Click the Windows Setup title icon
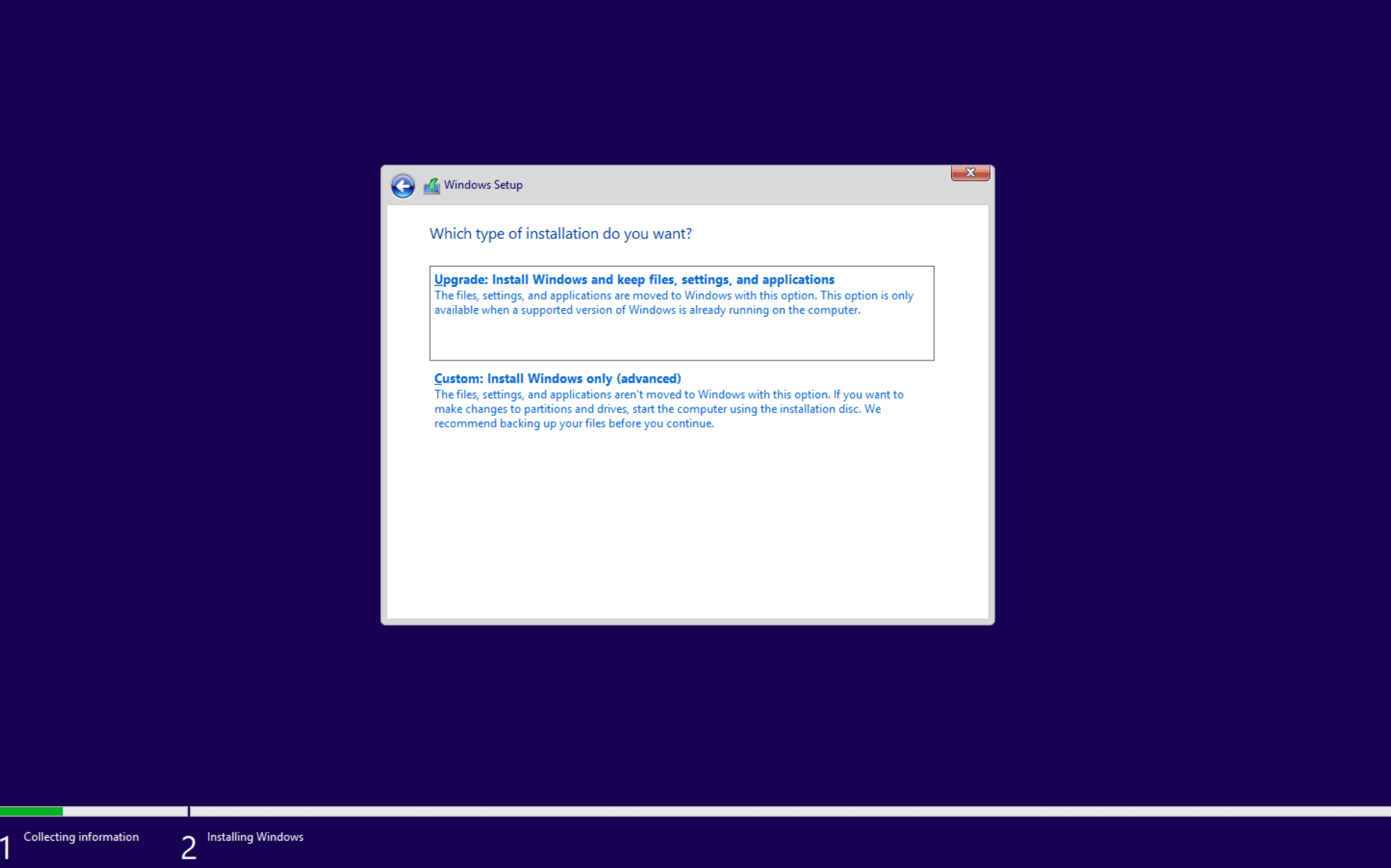This screenshot has height=868, width=1391. click(431, 186)
